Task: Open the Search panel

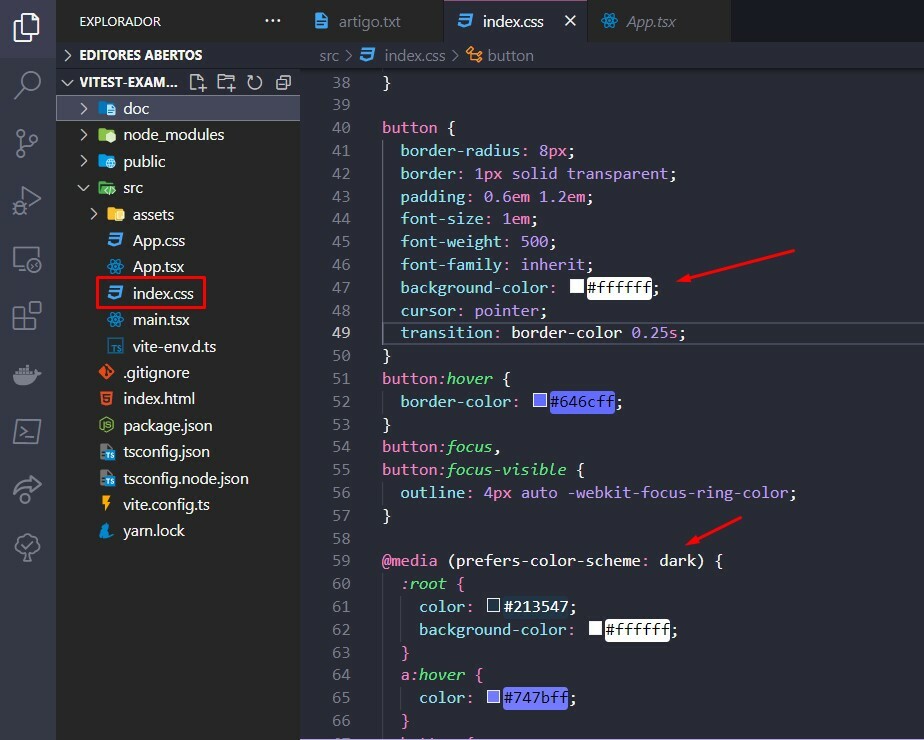Action: coord(27,86)
